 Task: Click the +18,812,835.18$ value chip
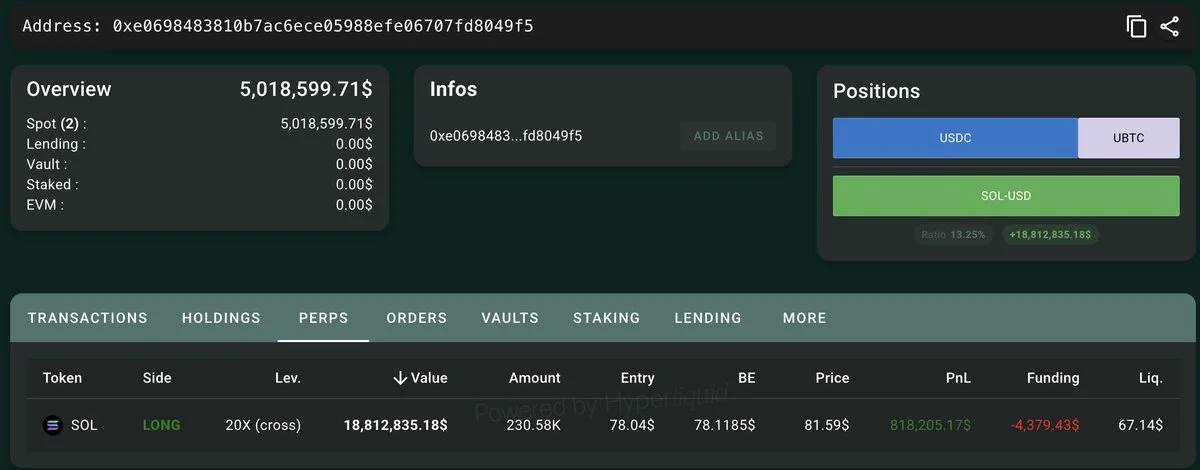tap(1052, 235)
